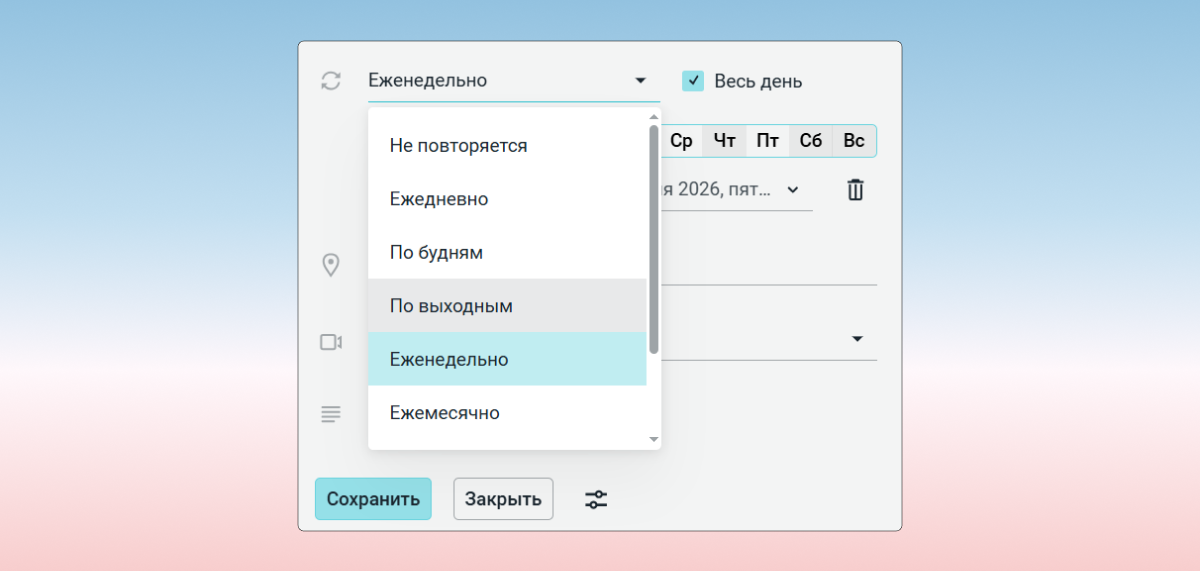The image size is (1200, 571).
Task: Click the repeat recurrence icon
Action: tap(331, 81)
